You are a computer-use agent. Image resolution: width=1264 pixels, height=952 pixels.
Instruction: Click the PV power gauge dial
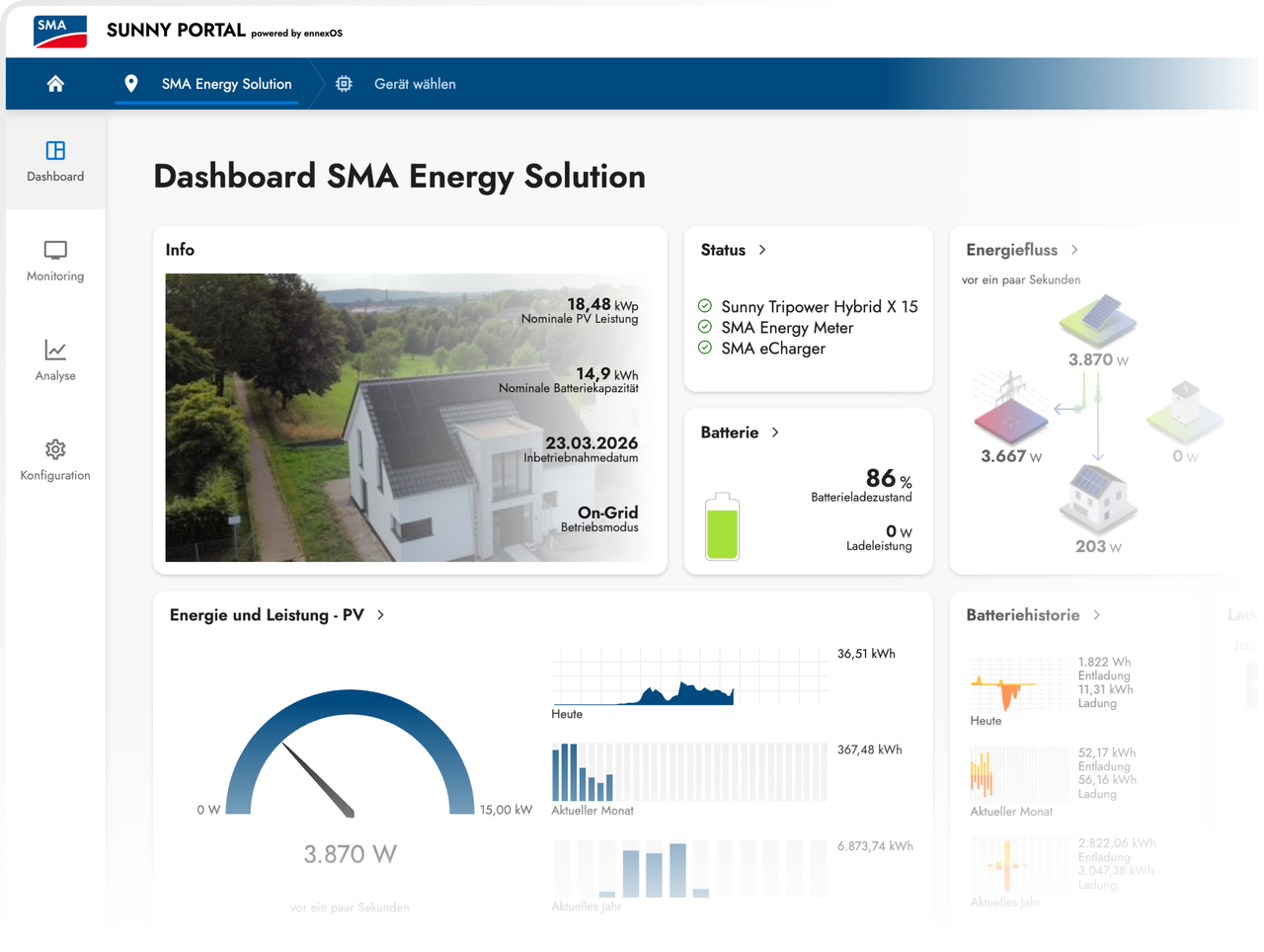[350, 754]
